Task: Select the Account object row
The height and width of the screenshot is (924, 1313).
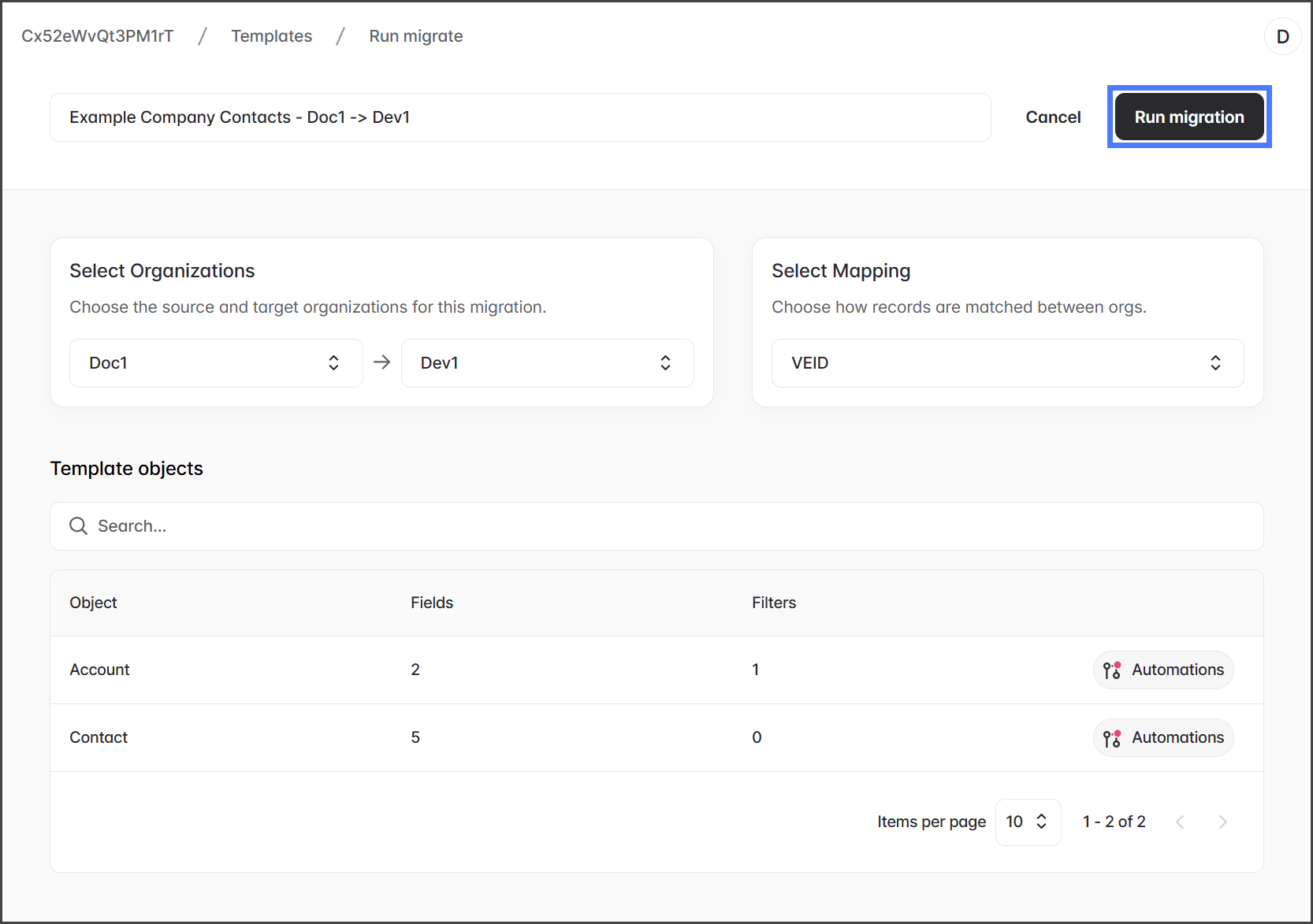Action: [100, 670]
